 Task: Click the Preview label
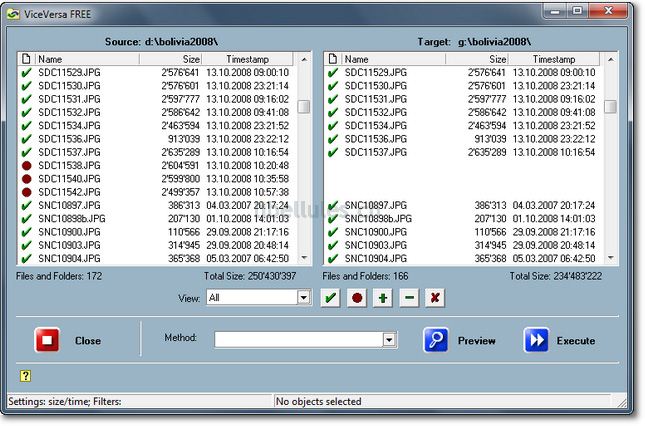coord(477,341)
